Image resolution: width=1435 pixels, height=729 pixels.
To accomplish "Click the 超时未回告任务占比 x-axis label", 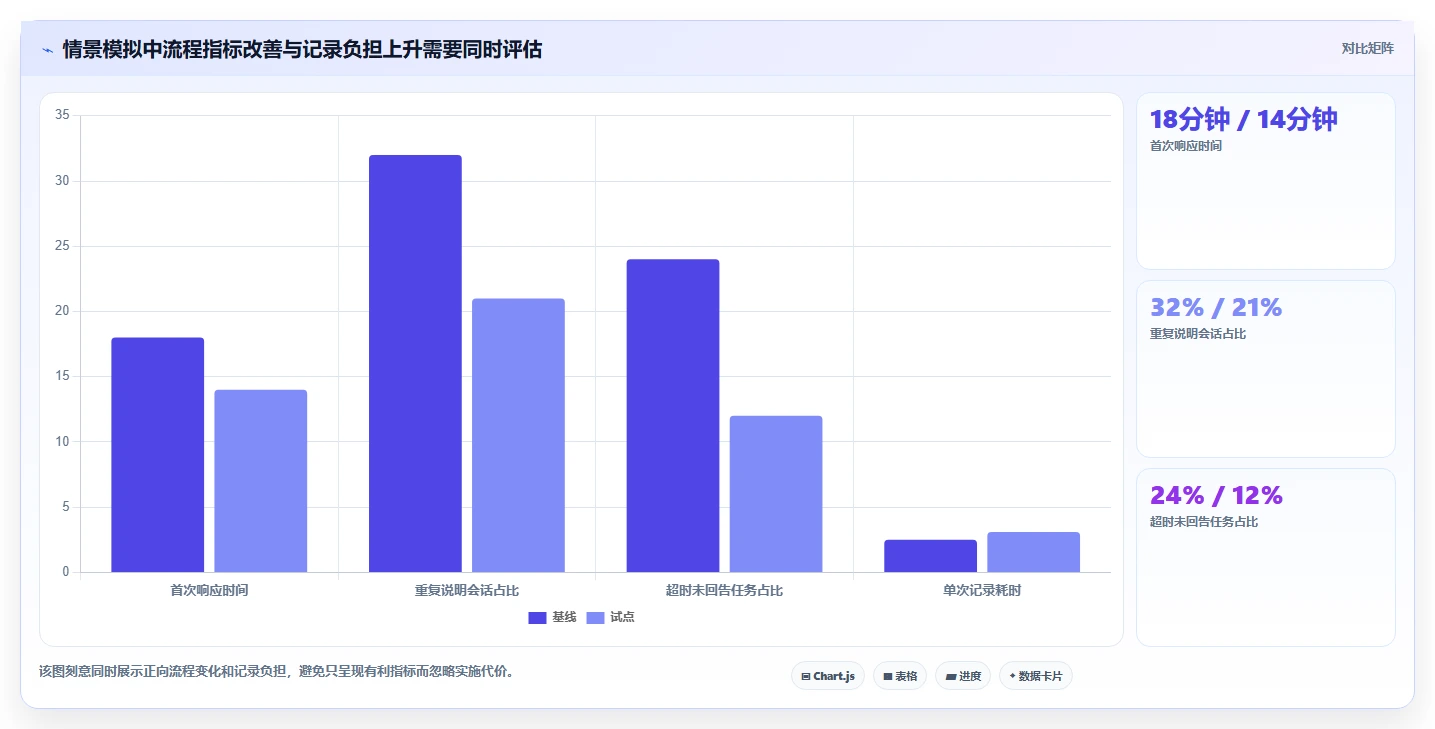I will 724,590.
